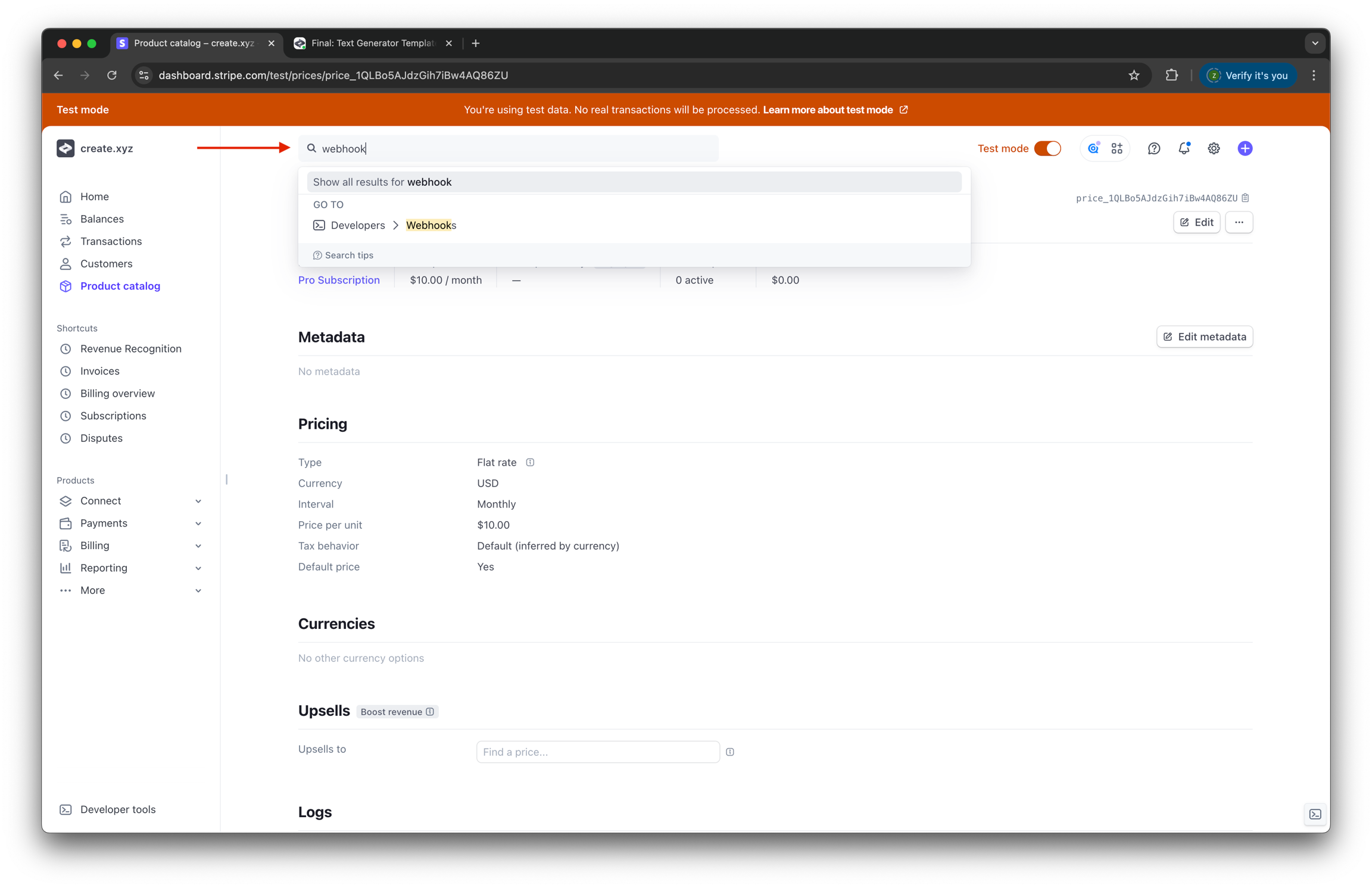Open the settings gear icon
Viewport: 1372px width, 888px height.
click(1214, 148)
